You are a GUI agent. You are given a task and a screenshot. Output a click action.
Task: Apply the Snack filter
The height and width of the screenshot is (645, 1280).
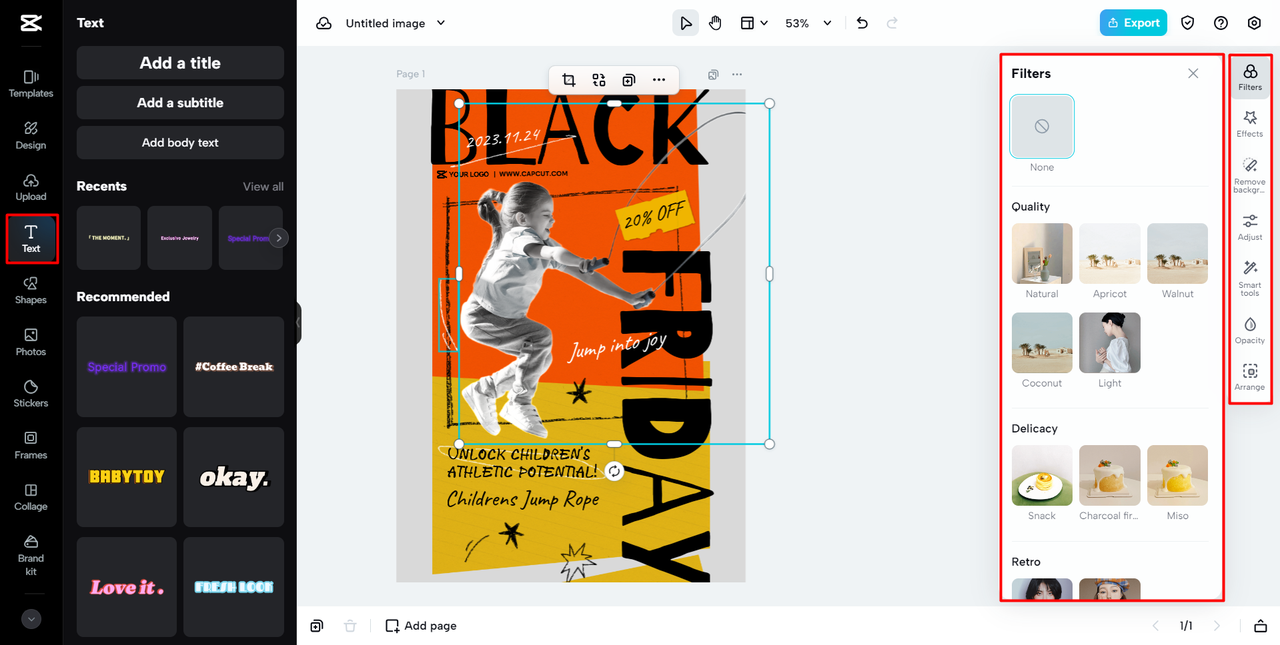(1042, 476)
